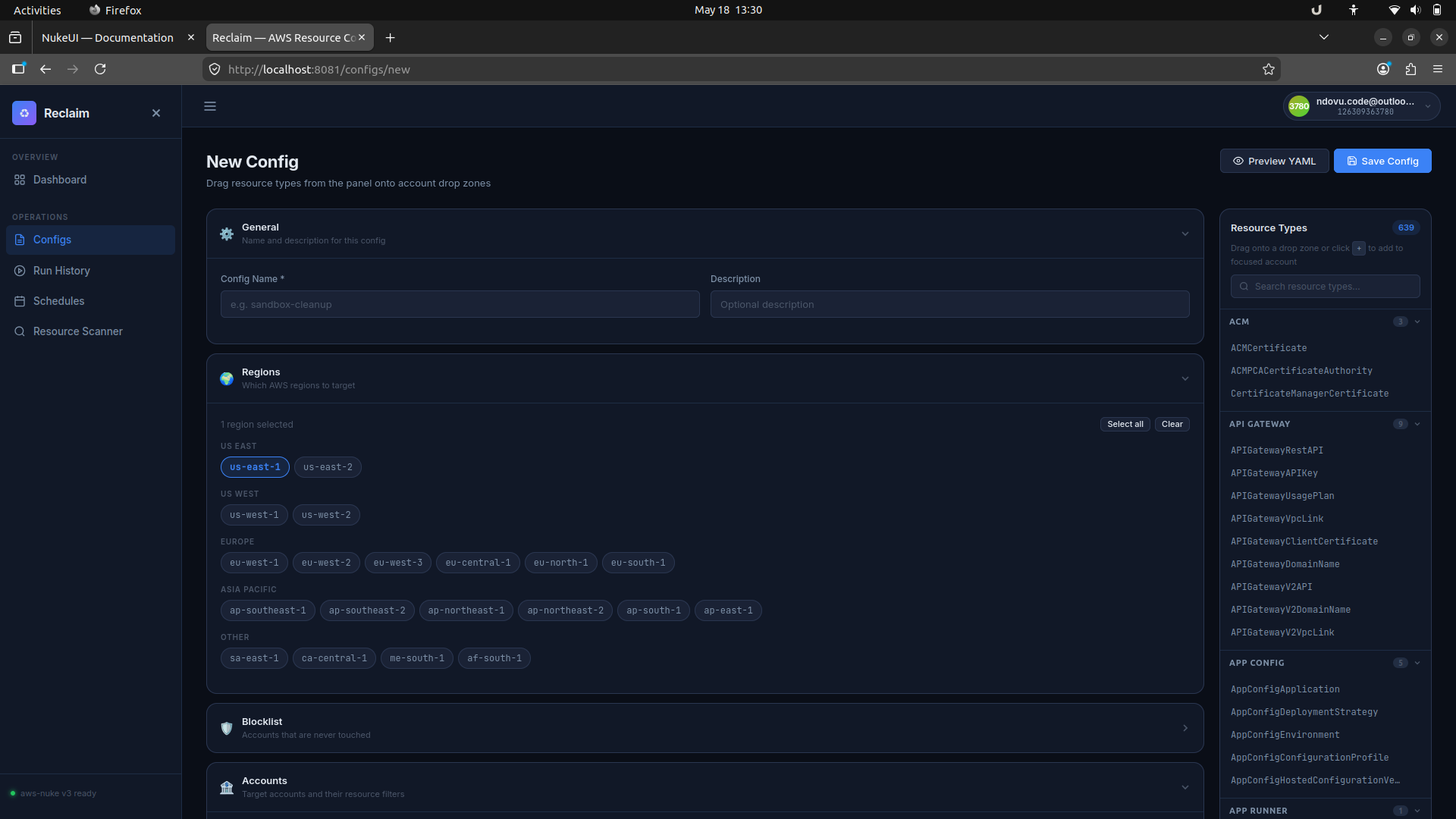Collapse the Regions section
Viewport: 1456px width, 819px height.
tap(1185, 378)
